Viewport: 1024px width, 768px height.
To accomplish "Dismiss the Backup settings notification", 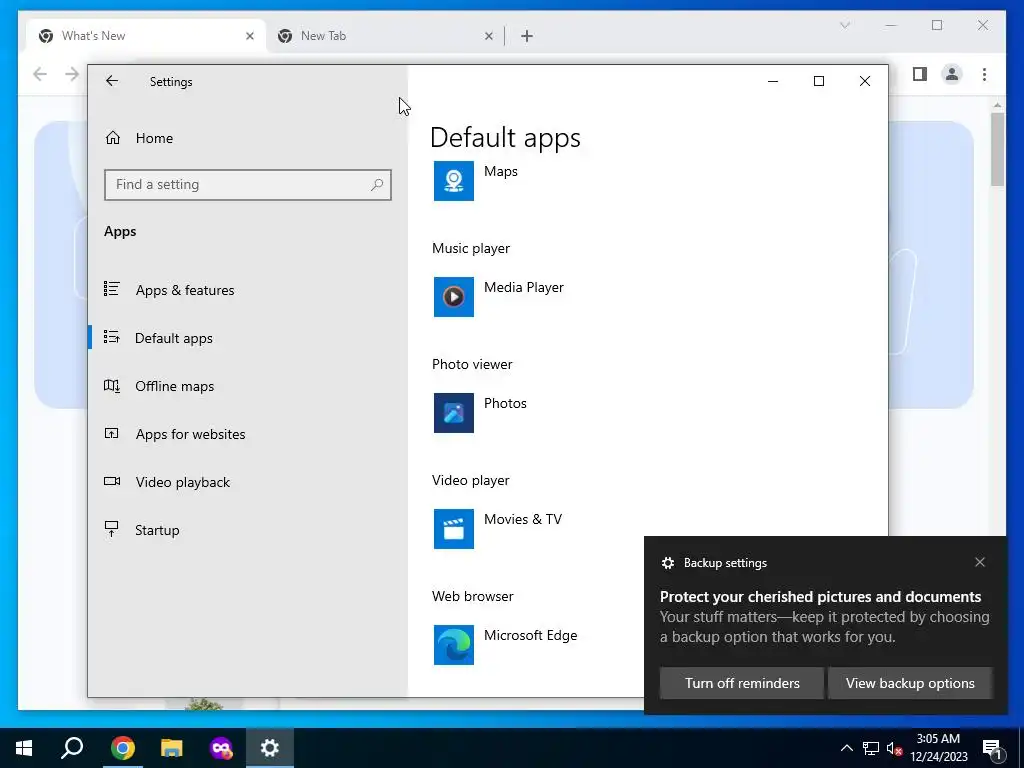I will (980, 562).
